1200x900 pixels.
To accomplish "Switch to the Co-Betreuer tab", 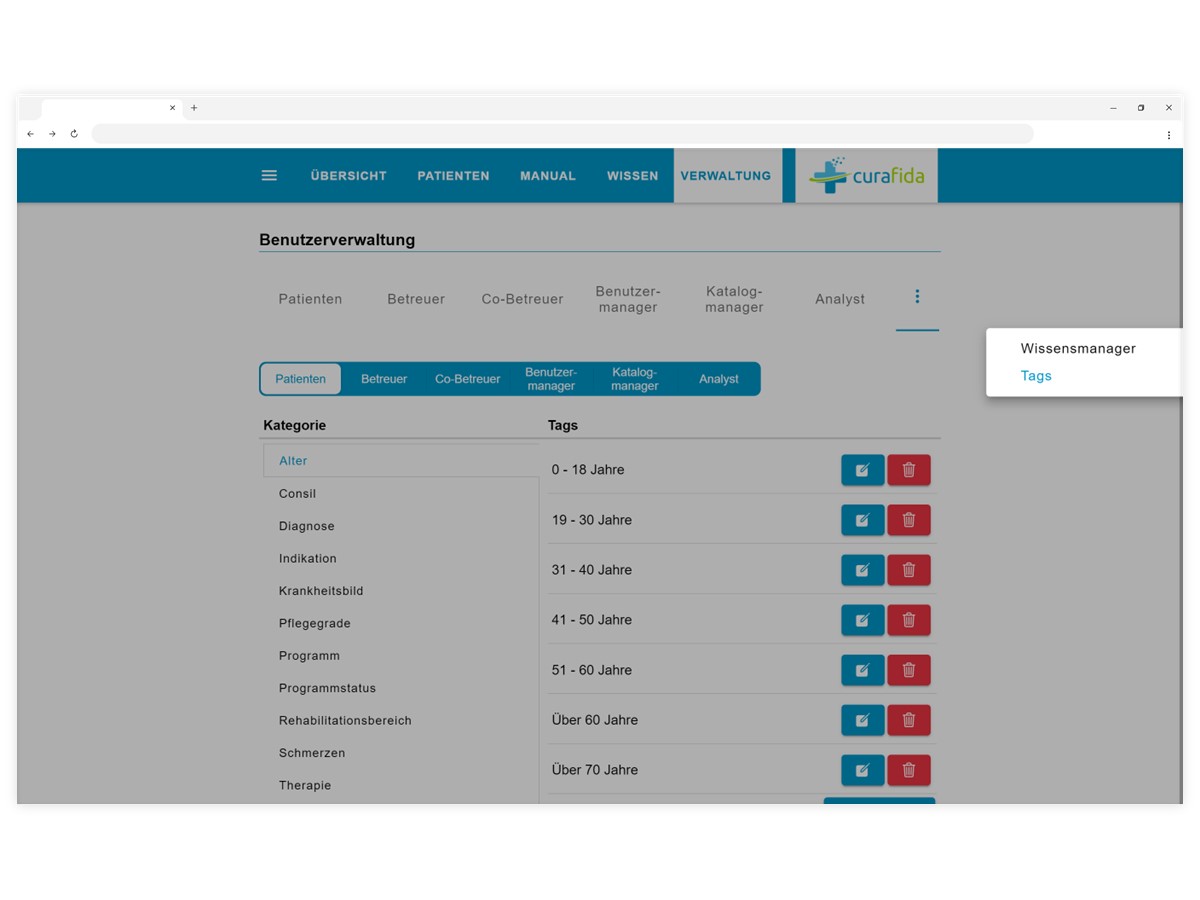I will click(x=522, y=299).
